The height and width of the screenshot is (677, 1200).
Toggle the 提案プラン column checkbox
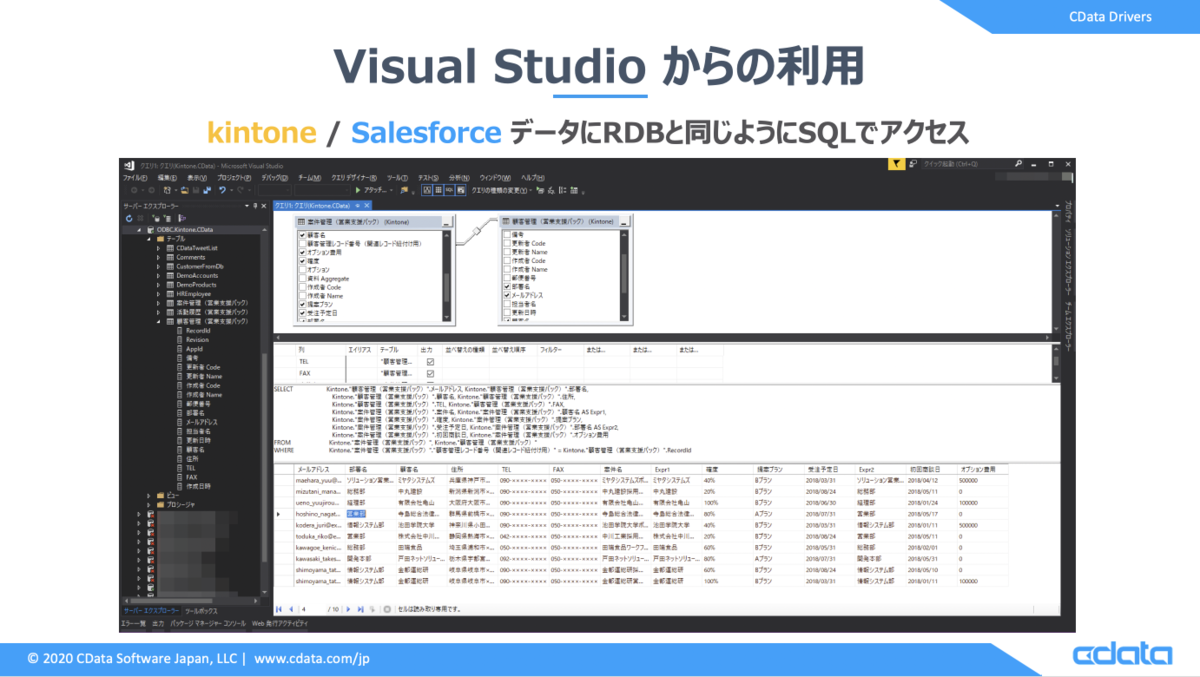[x=302, y=304]
